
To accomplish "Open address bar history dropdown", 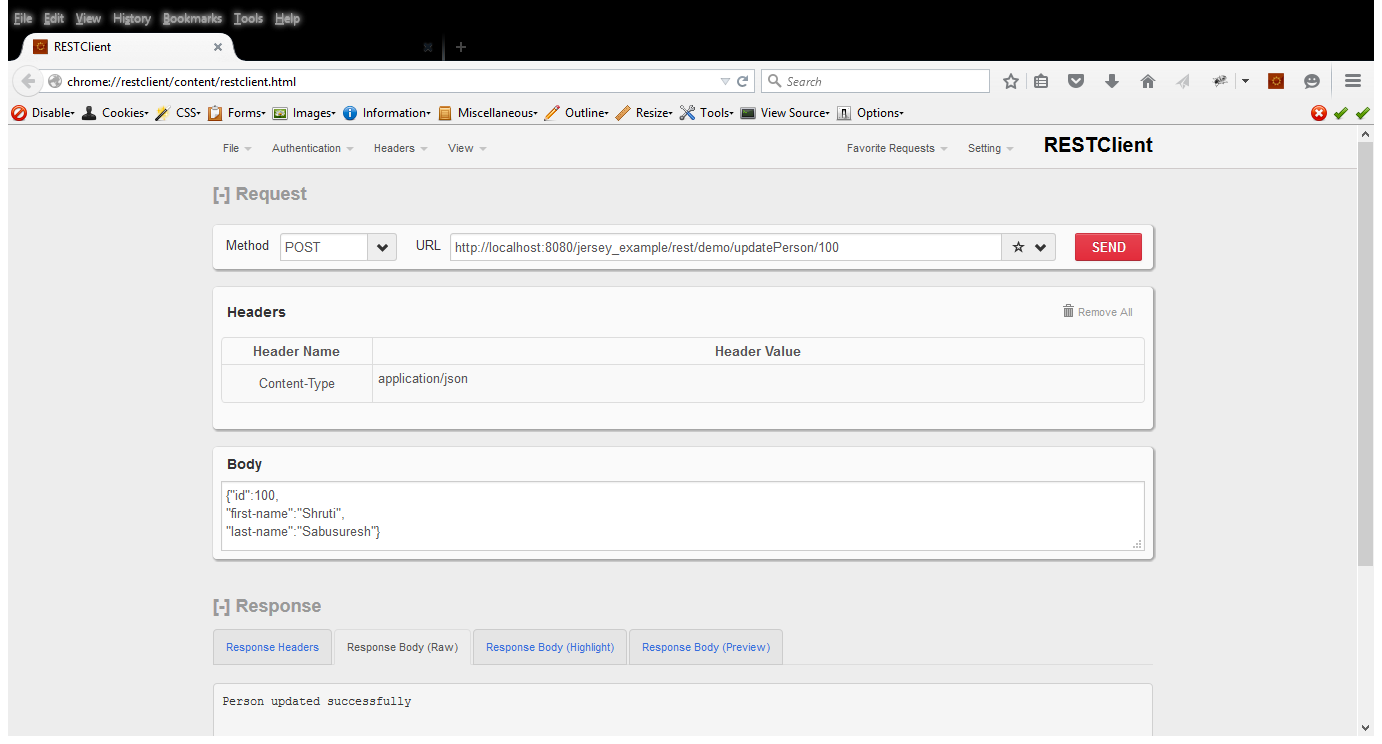I will coord(725,82).
